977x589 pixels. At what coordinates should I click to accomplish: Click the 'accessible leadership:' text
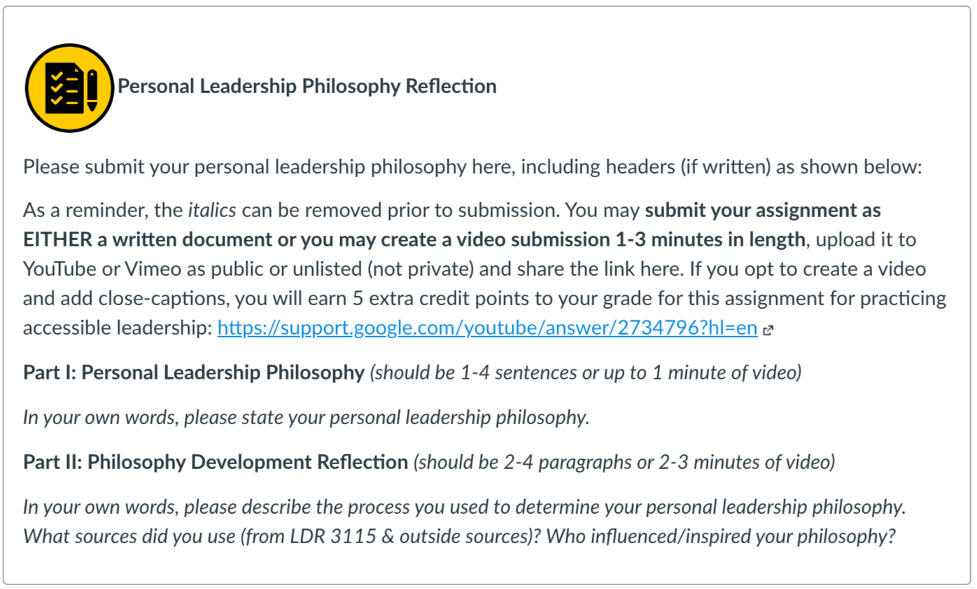[118, 328]
